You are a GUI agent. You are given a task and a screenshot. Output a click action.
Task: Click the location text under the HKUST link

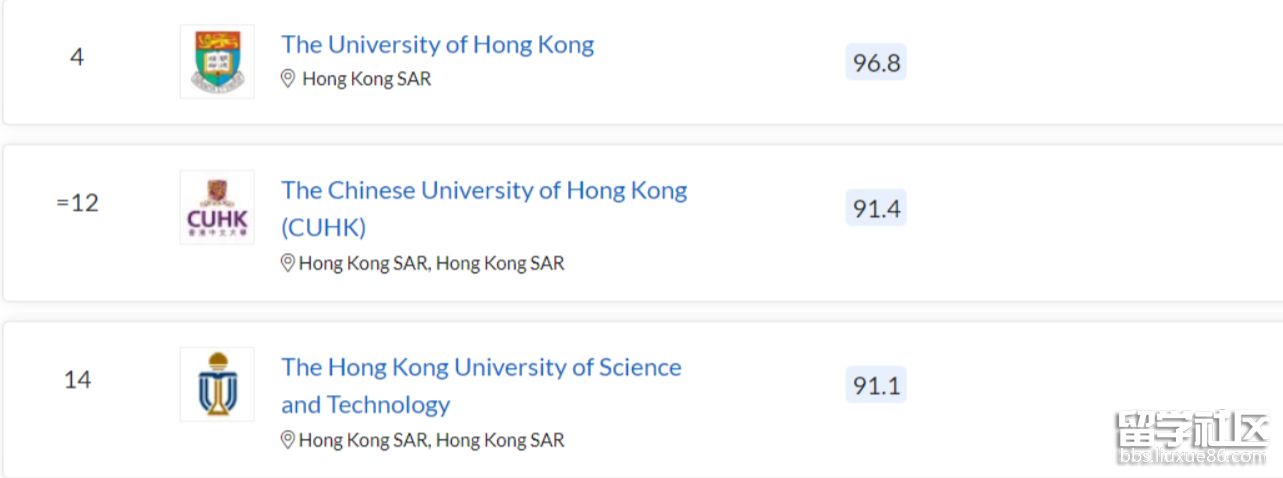point(432,440)
